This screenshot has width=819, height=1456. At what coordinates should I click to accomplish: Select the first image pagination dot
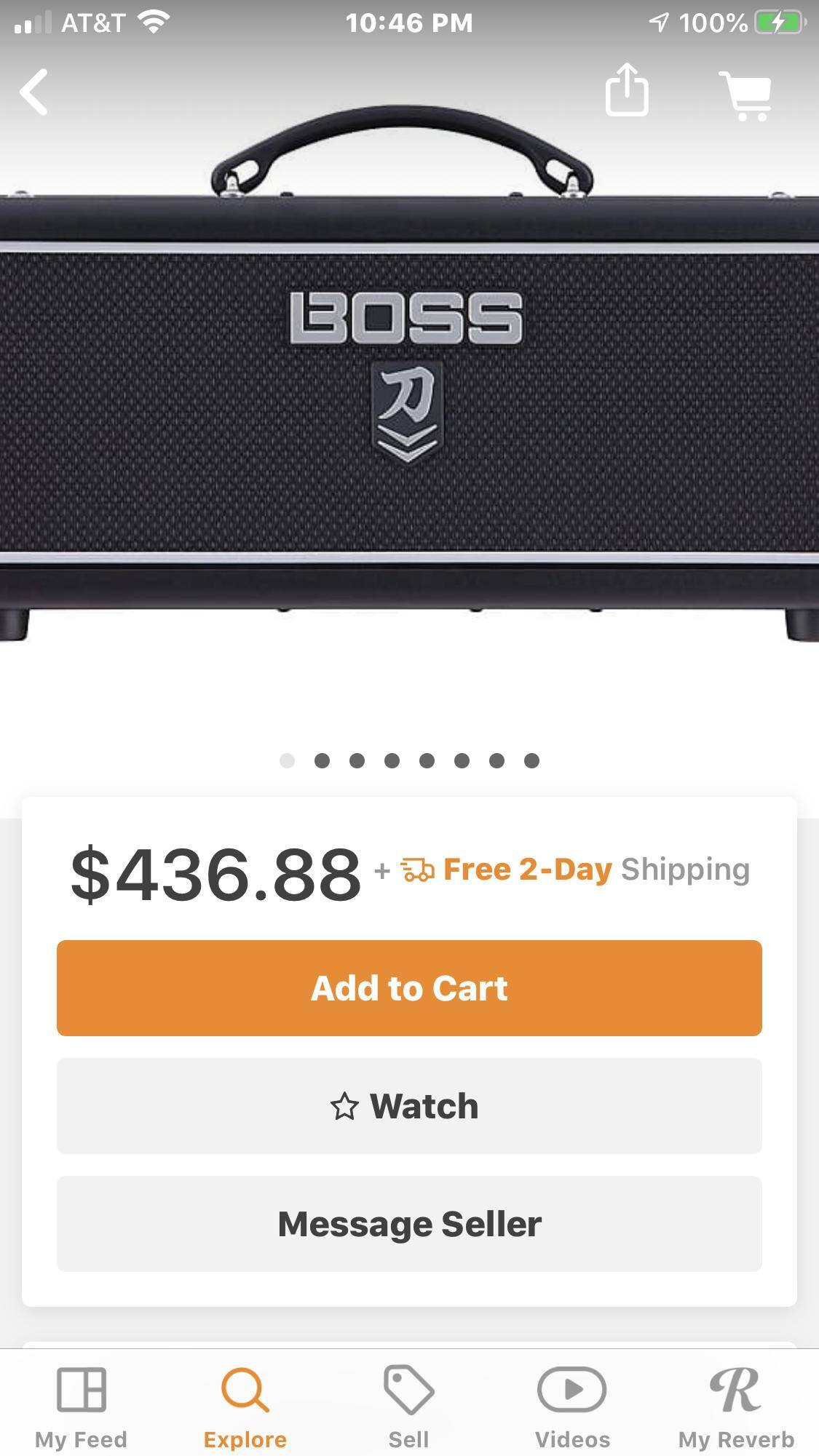pyautogui.click(x=287, y=760)
